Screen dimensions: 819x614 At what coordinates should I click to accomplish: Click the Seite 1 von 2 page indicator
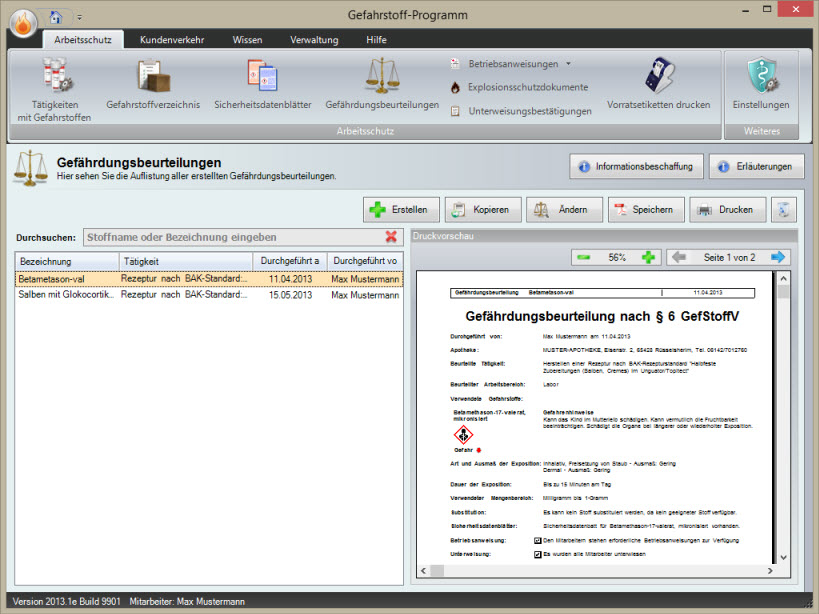click(x=729, y=257)
